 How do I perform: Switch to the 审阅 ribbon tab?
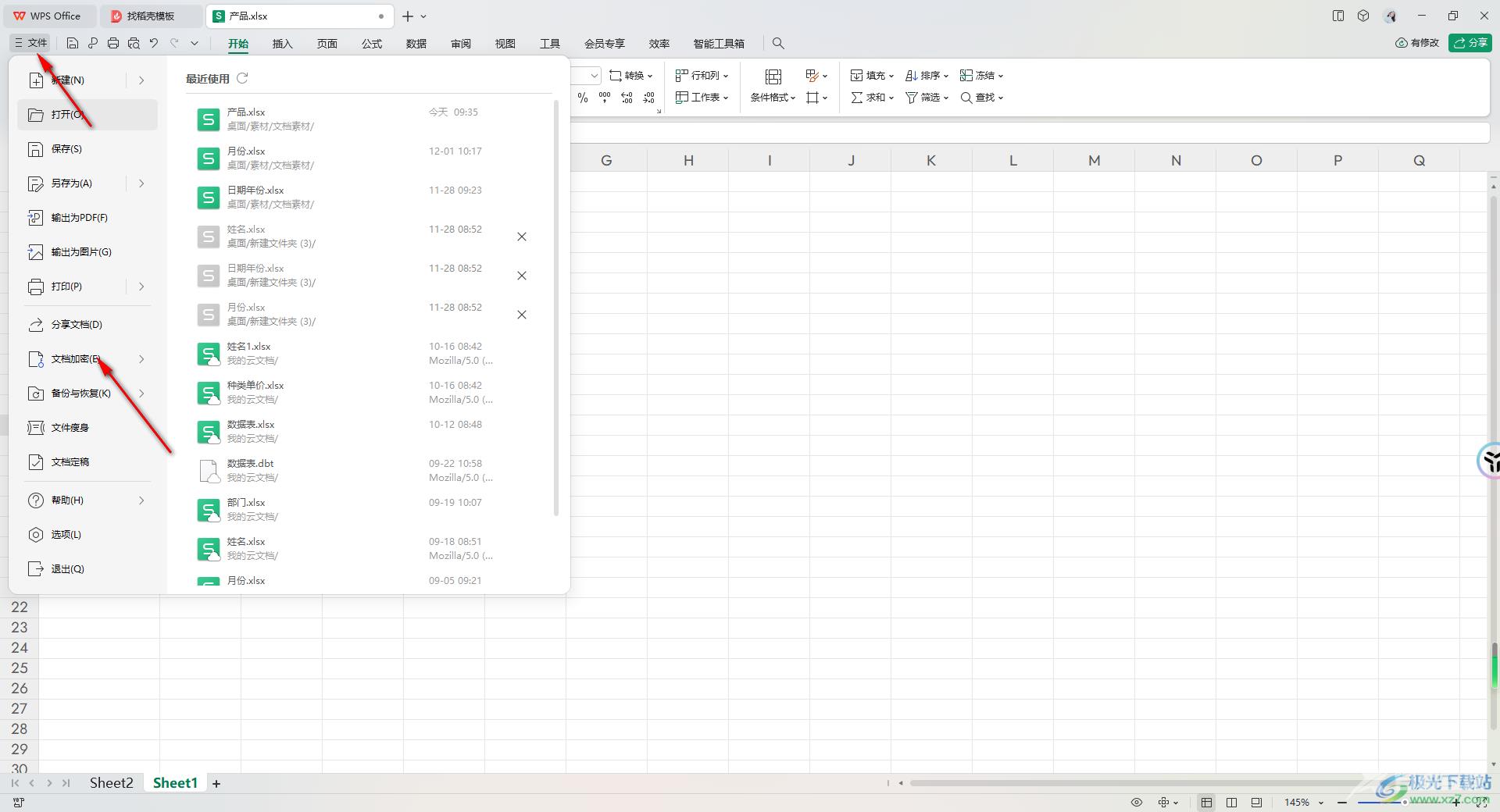coord(461,44)
